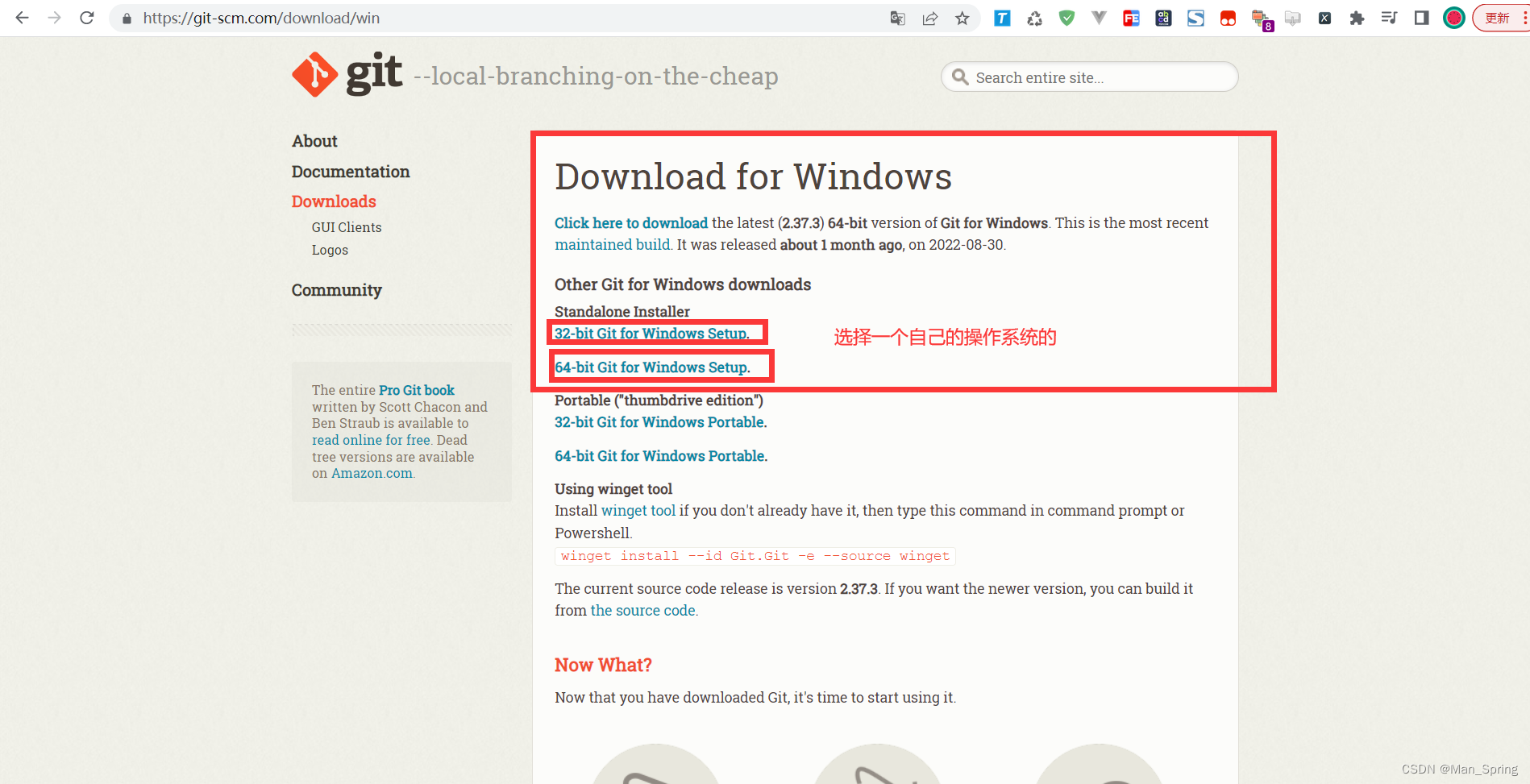Open the extension with the badge 8
The width and height of the screenshot is (1530, 784).
click(1261, 19)
